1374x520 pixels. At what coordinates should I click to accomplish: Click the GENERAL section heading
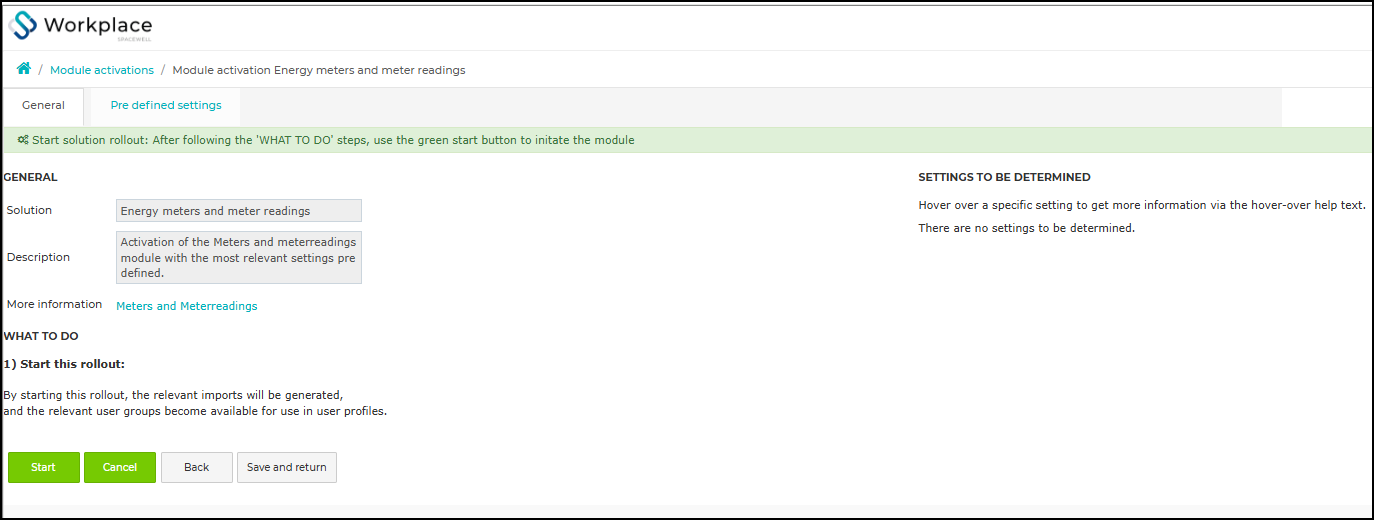coord(31,177)
